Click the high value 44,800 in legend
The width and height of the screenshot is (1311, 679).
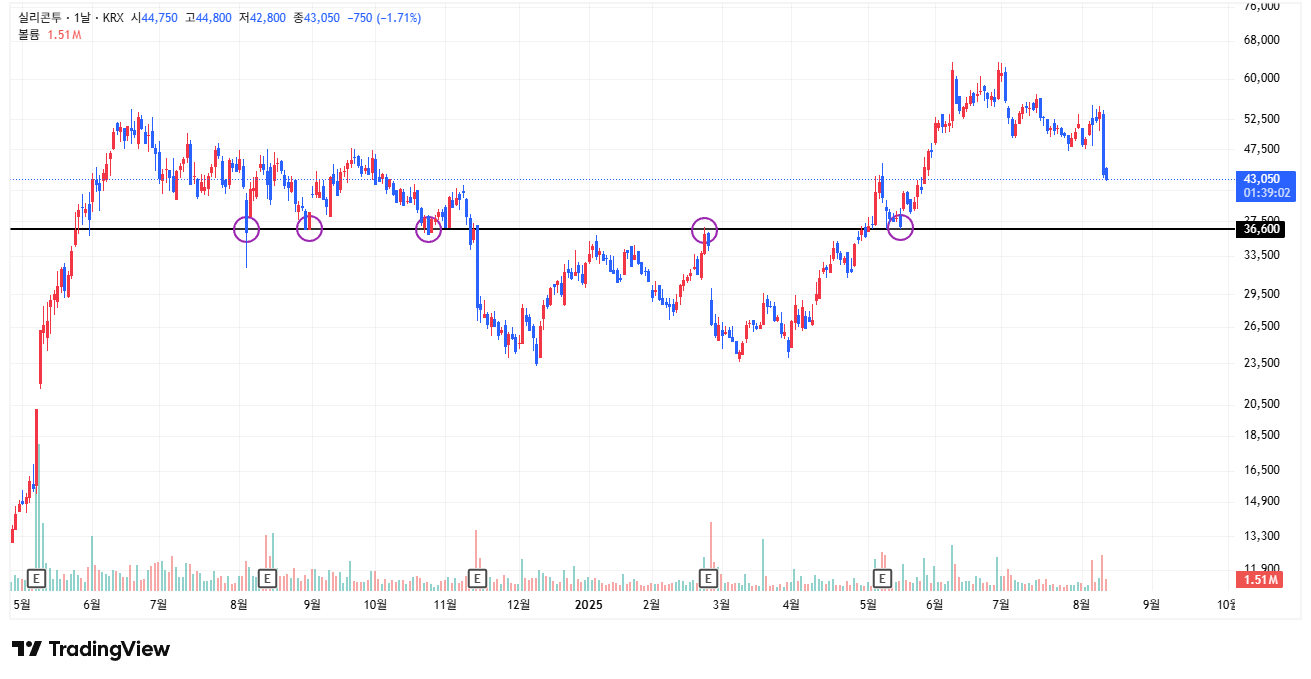(x=214, y=18)
